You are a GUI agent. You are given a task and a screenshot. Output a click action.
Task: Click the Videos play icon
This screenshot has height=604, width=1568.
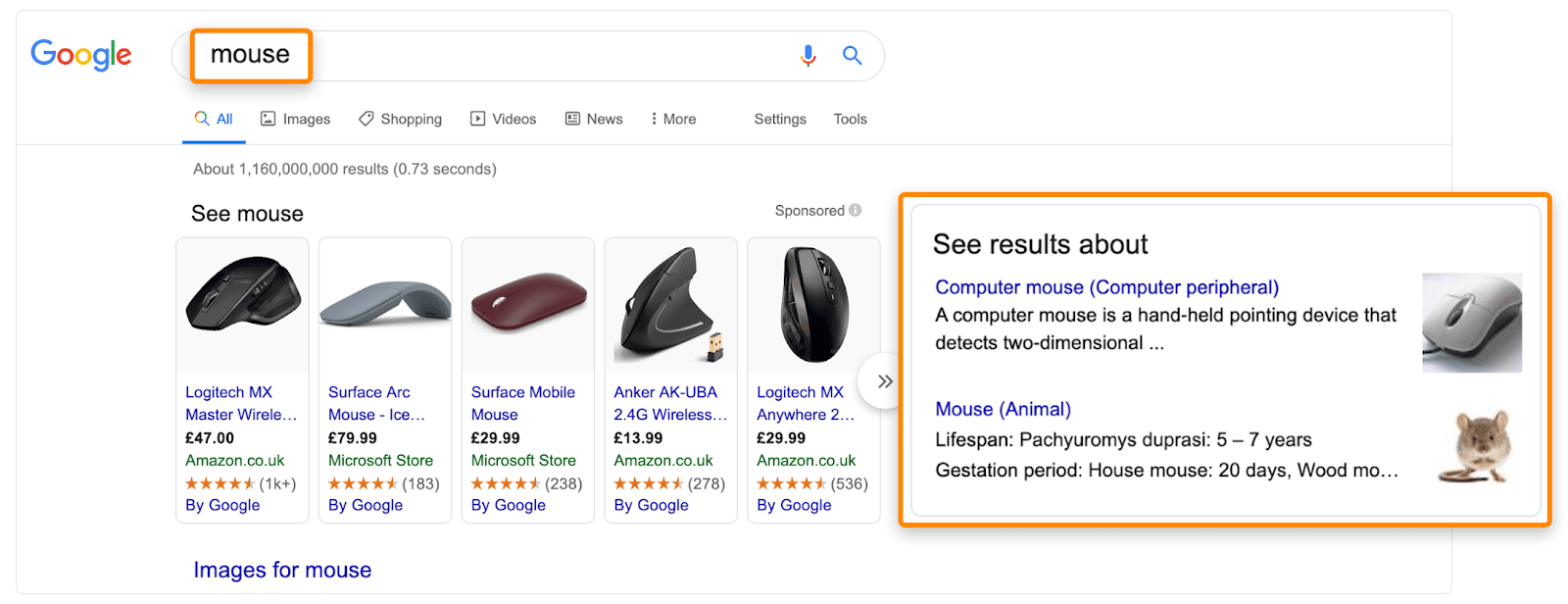tap(477, 118)
